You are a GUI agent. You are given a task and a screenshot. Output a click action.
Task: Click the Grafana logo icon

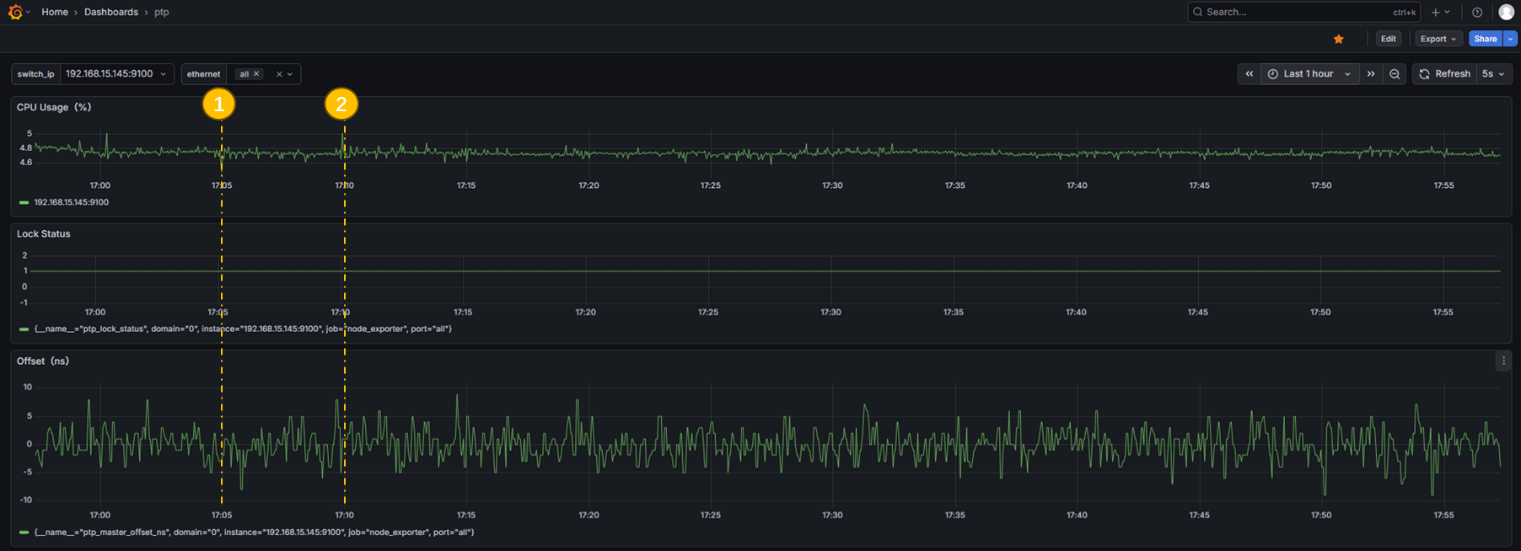point(15,12)
